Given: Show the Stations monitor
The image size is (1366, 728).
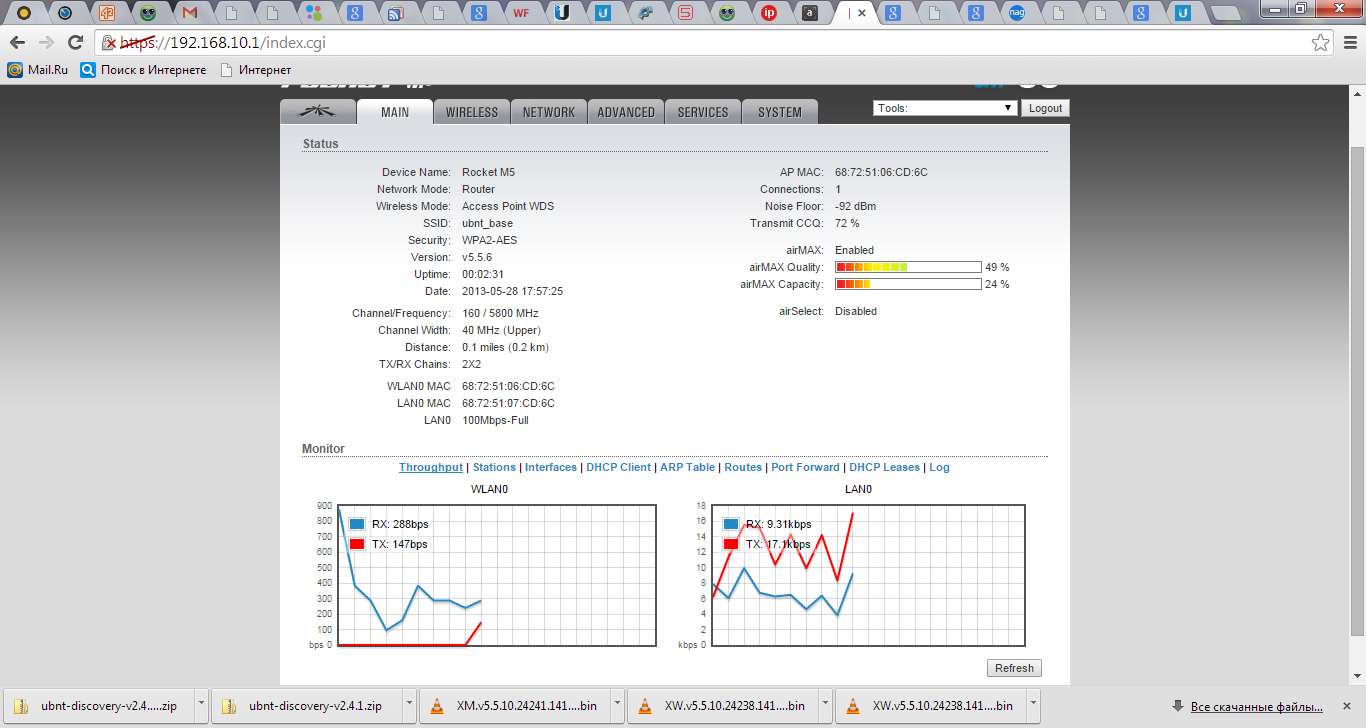Looking at the screenshot, I should coord(494,467).
